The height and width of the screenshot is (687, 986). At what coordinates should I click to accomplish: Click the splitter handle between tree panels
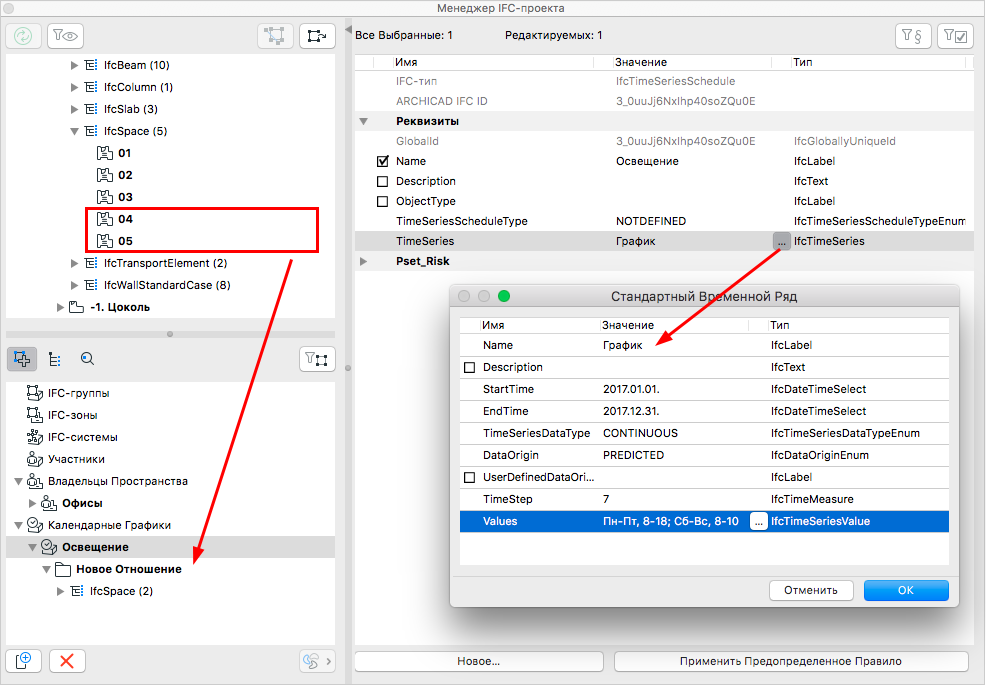(170, 334)
